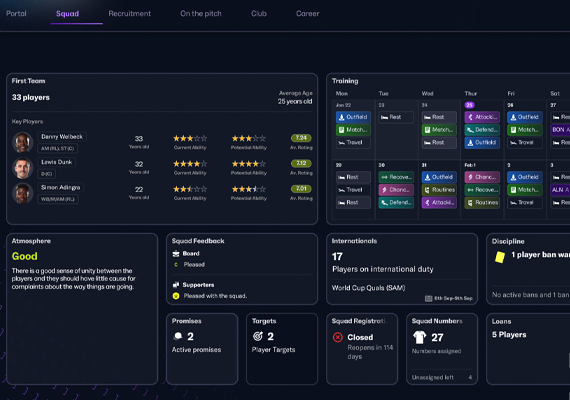The image size is (570, 400).
Task: Select the Routines session on Wednesday 31
Action: click(x=439, y=190)
